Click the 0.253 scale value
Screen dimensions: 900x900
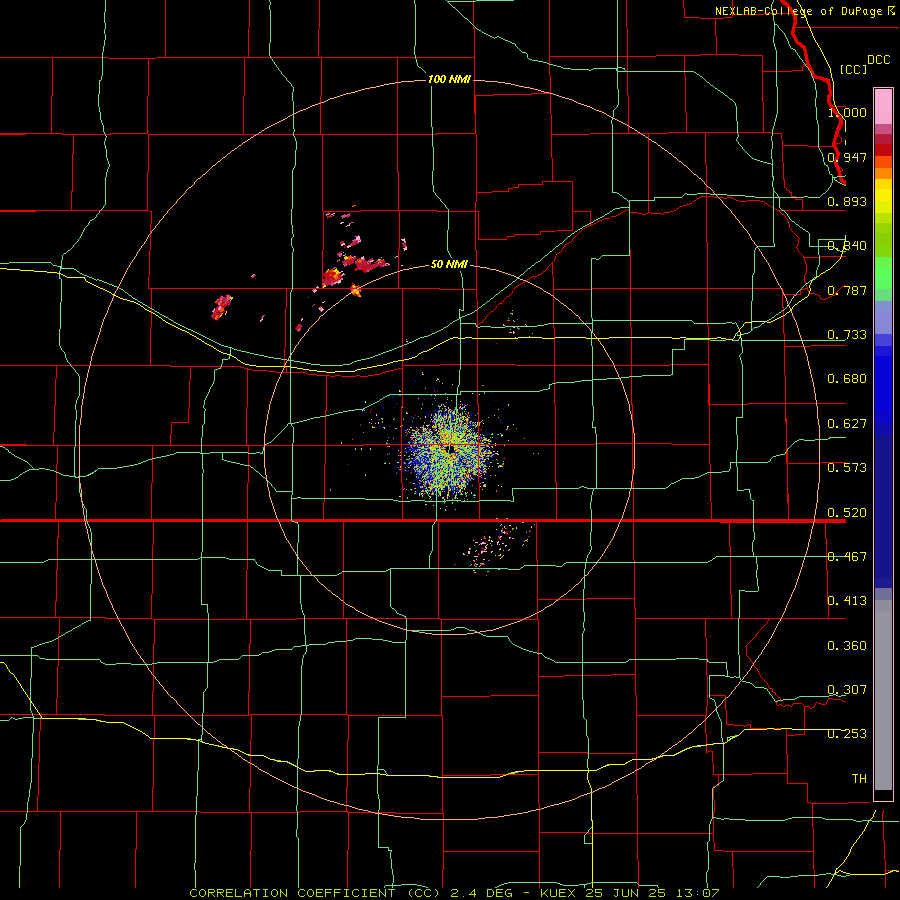pos(847,734)
